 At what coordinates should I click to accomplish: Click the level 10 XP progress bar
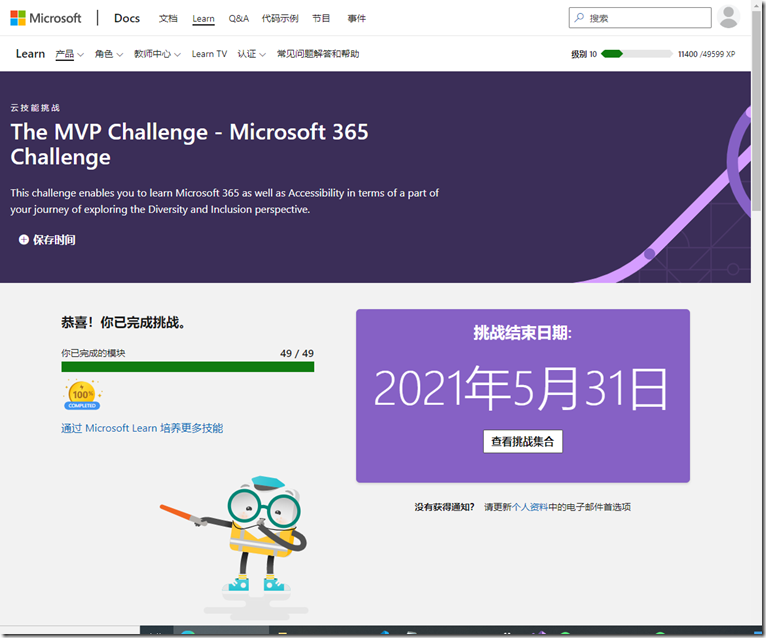pos(637,54)
